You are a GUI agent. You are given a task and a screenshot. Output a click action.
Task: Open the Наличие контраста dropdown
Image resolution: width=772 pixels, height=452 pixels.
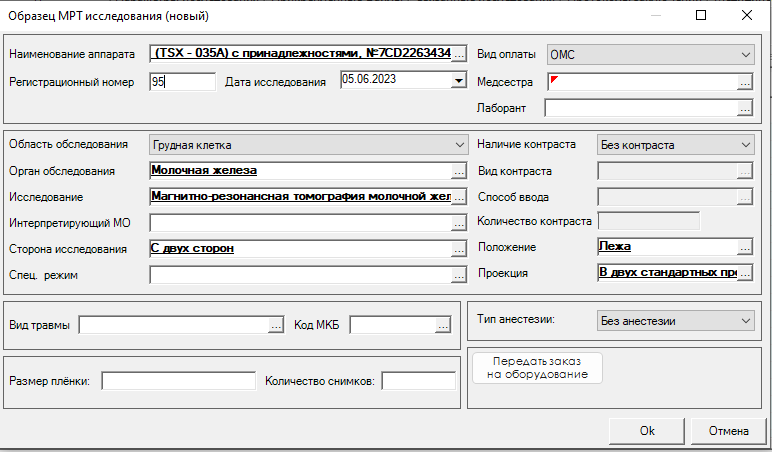pyautogui.click(x=745, y=145)
